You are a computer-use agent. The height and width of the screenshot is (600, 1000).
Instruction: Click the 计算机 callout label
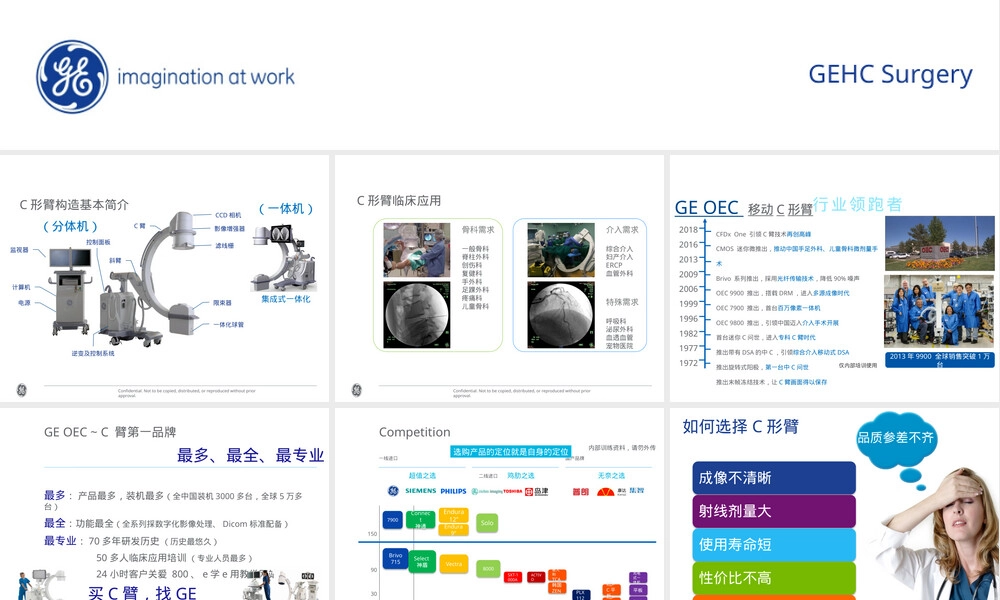coord(21,288)
